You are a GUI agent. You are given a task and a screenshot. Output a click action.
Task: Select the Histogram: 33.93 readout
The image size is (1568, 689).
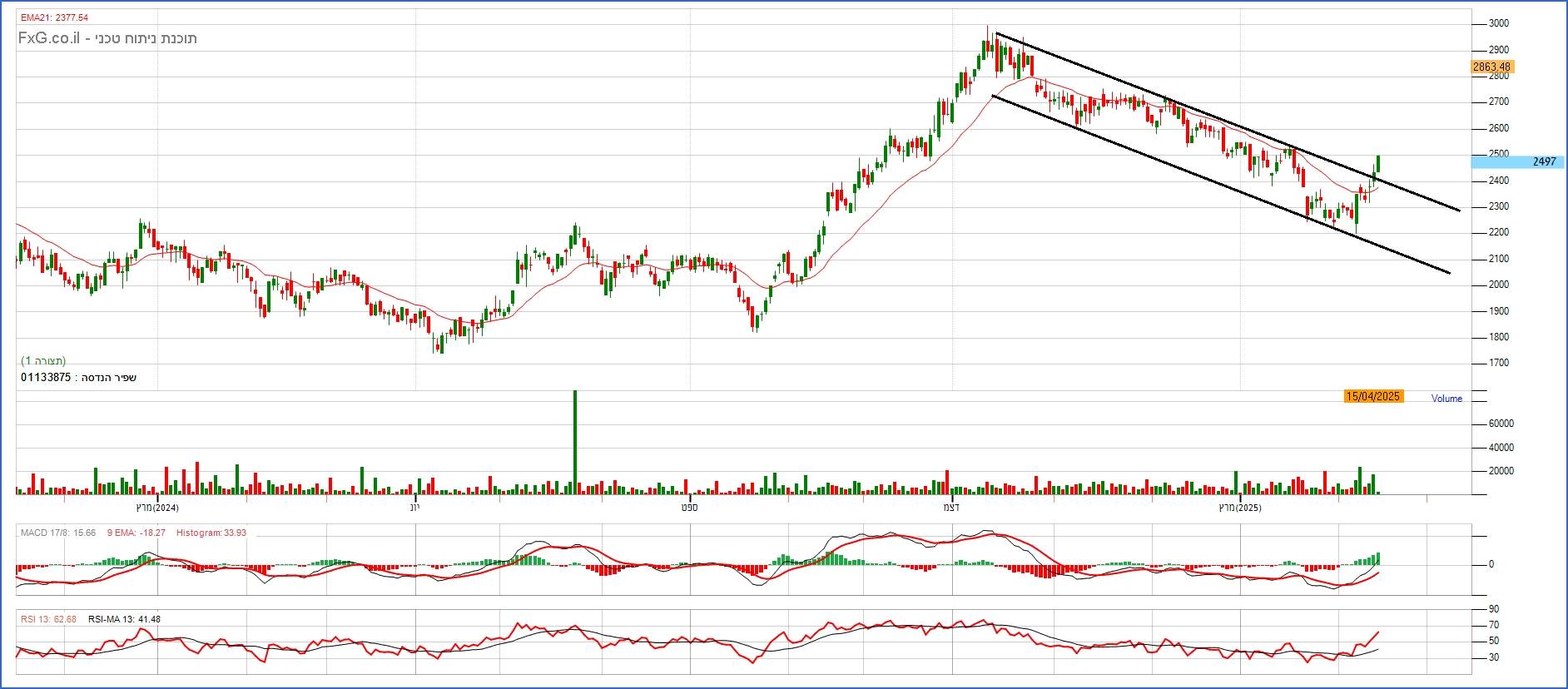pyautogui.click(x=211, y=533)
